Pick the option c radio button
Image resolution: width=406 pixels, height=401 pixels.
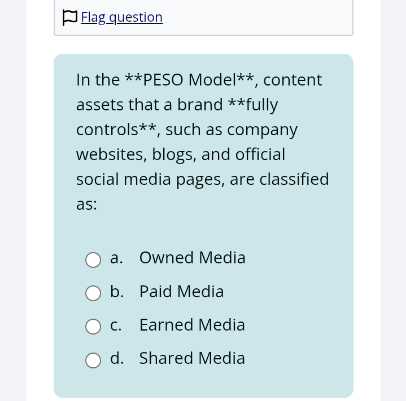[x=93, y=326]
